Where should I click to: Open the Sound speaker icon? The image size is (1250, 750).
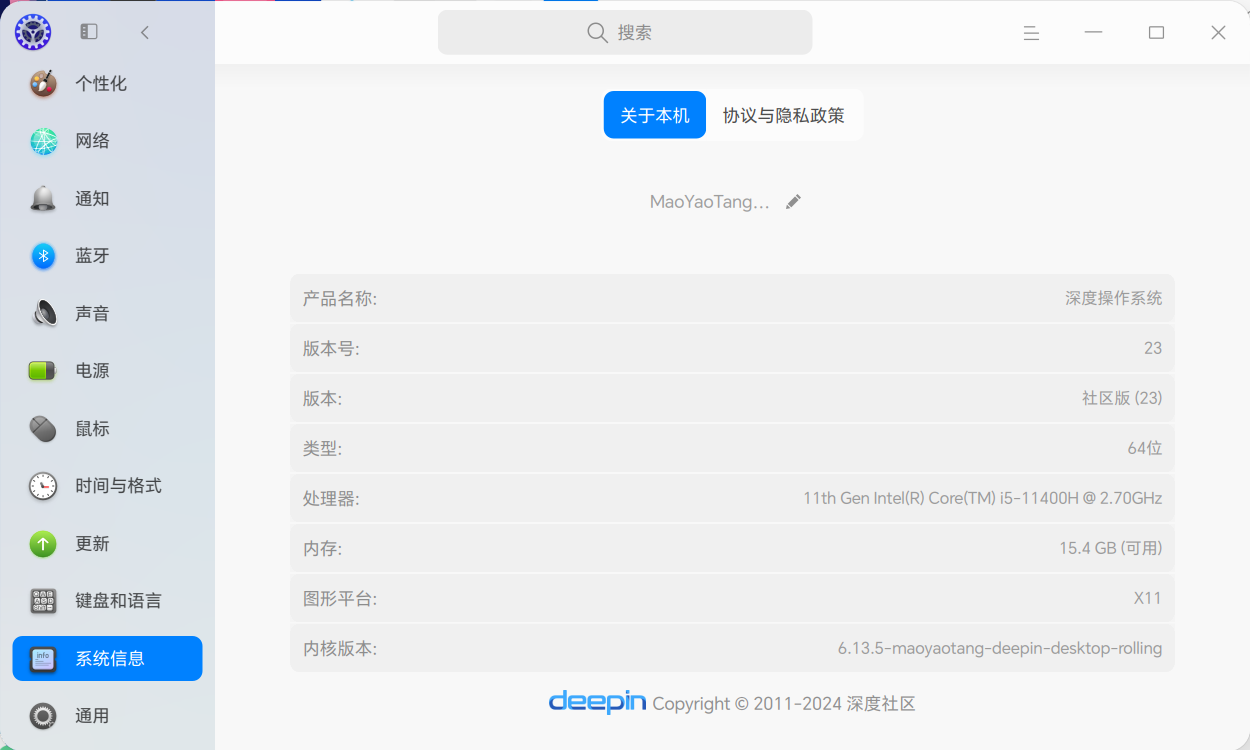tap(43, 314)
